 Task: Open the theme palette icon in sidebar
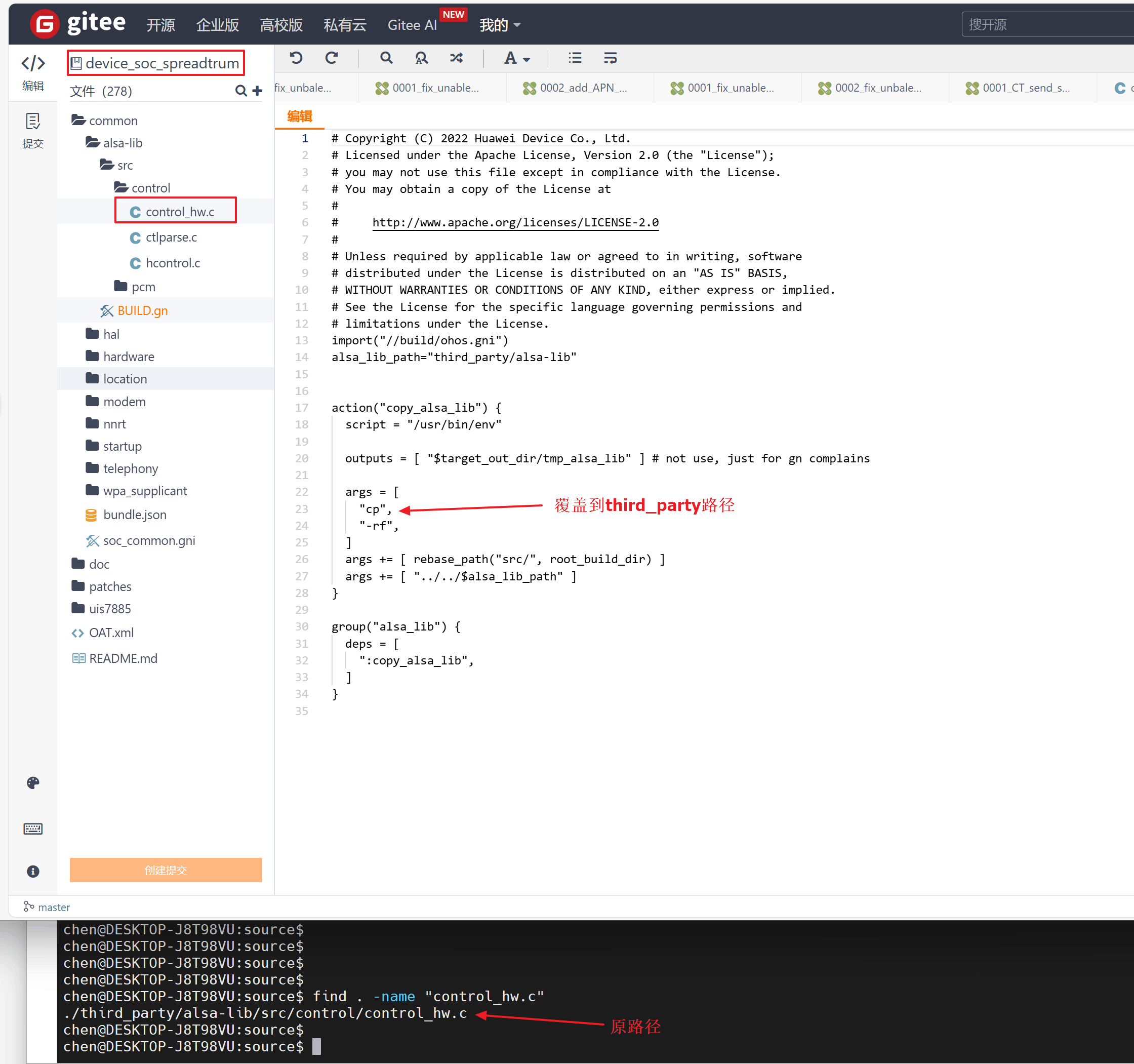coord(33,783)
